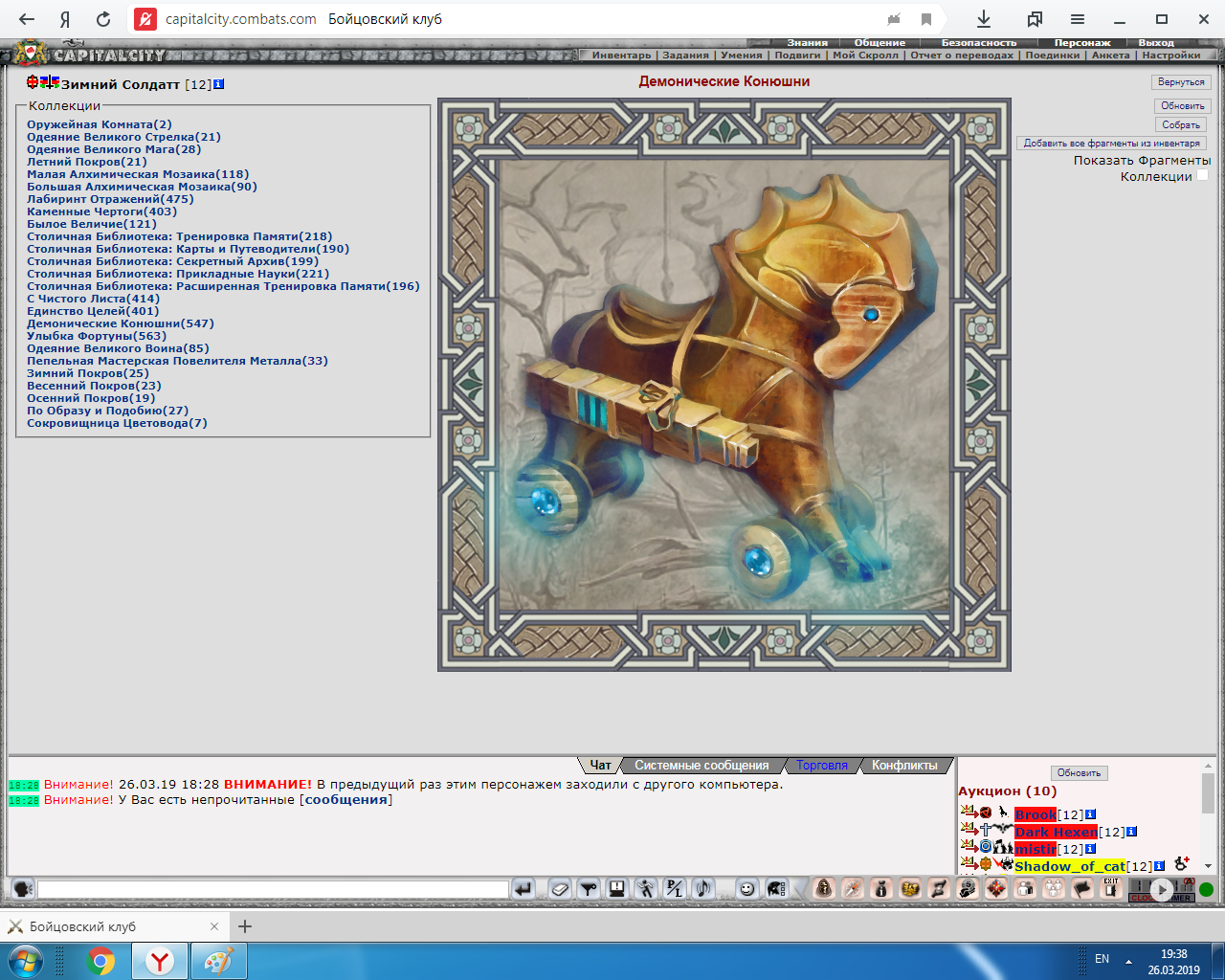Click the red medical cross icon in bottom toolbar
The width and height of the screenshot is (1225, 980).
click(996, 889)
